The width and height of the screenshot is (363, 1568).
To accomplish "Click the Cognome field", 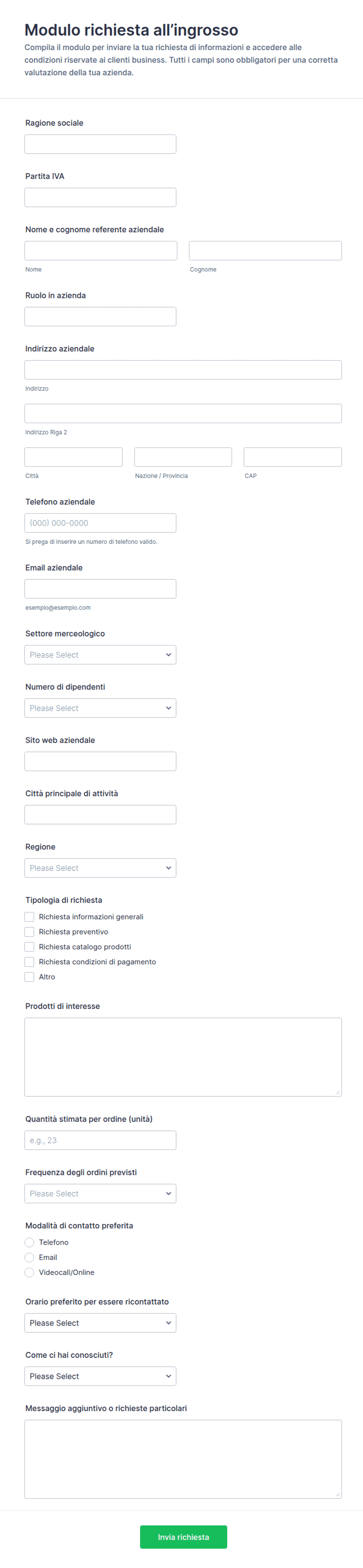I will [265, 251].
